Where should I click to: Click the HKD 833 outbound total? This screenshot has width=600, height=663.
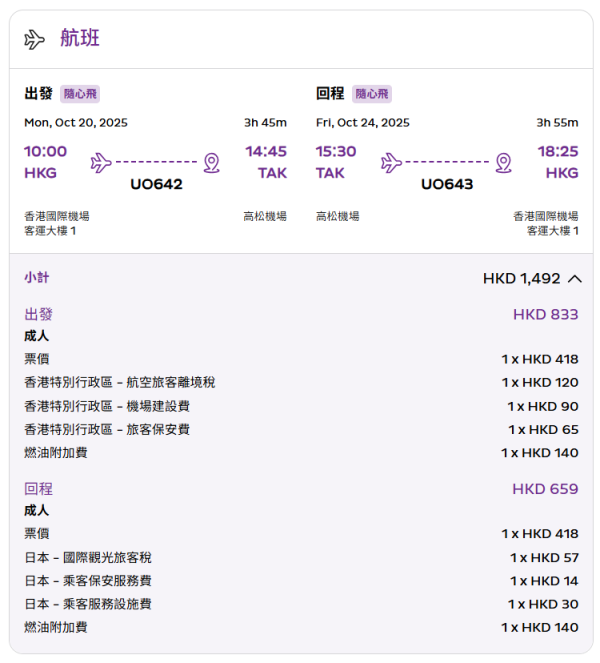coord(545,315)
